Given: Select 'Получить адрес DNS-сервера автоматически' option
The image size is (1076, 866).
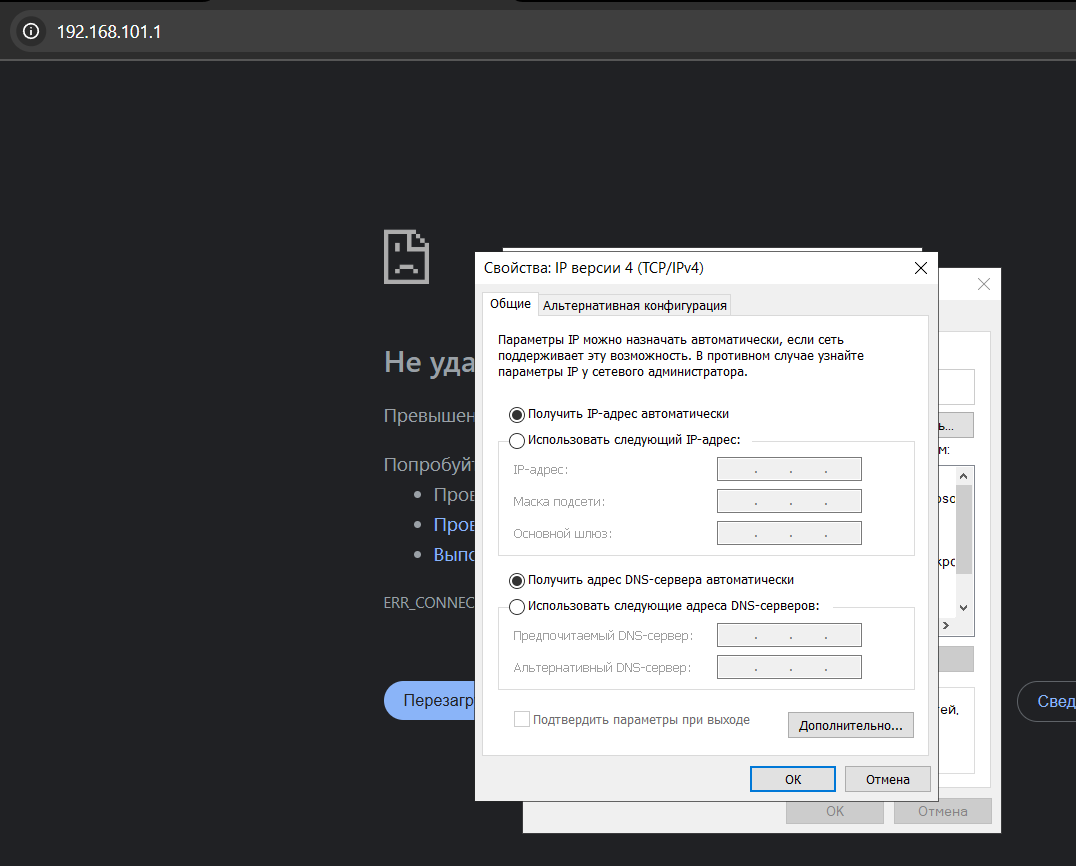Looking at the screenshot, I should (517, 580).
